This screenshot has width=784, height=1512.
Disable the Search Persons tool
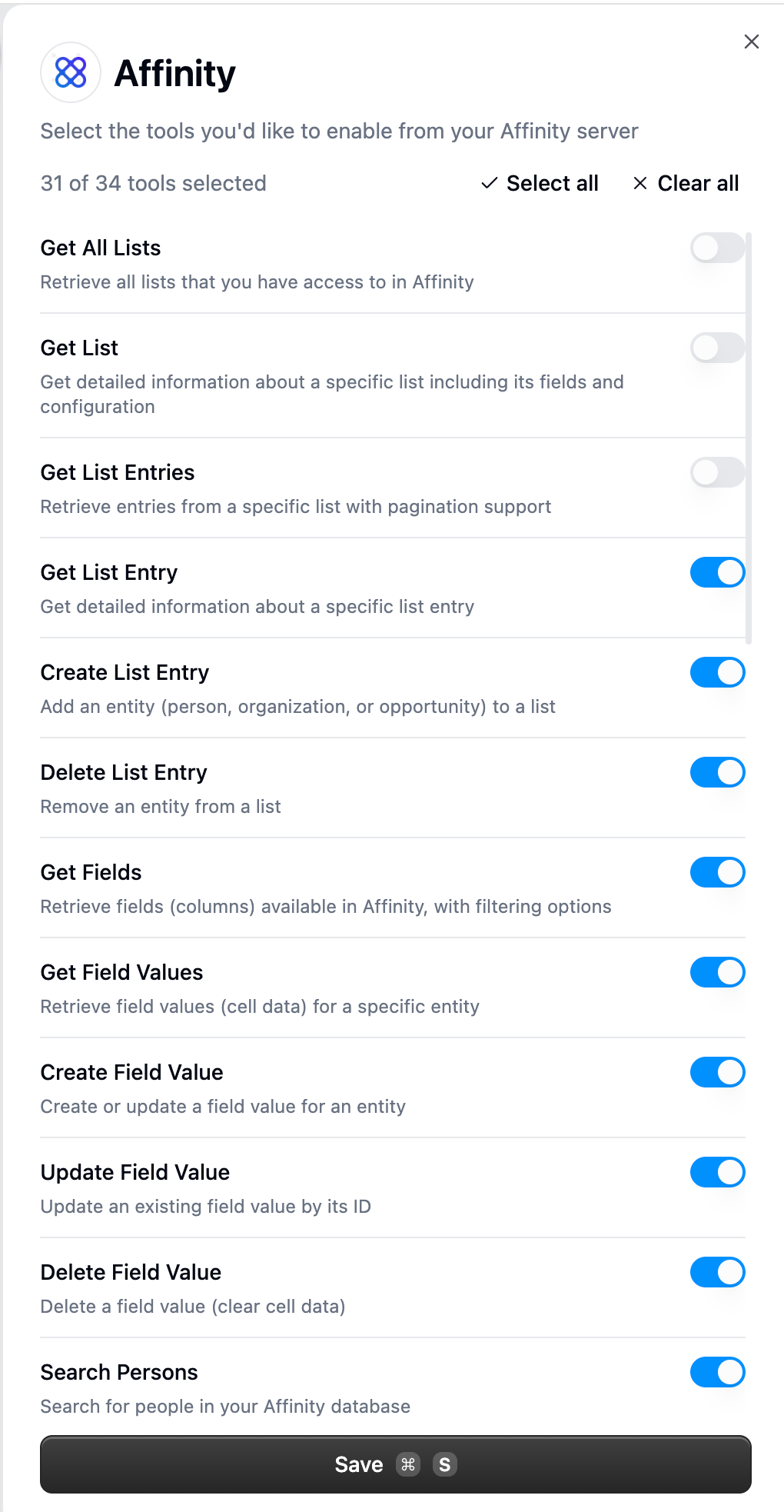point(716,1372)
